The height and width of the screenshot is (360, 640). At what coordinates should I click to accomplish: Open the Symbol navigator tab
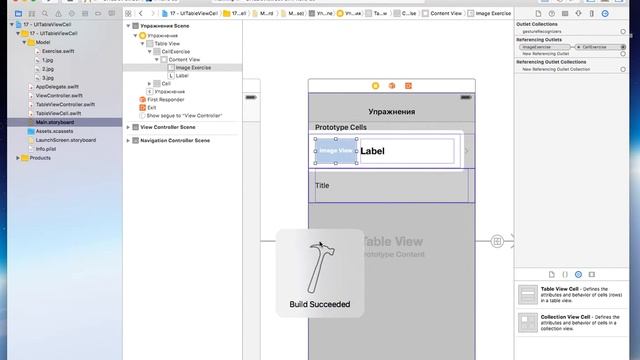click(x=31, y=13)
